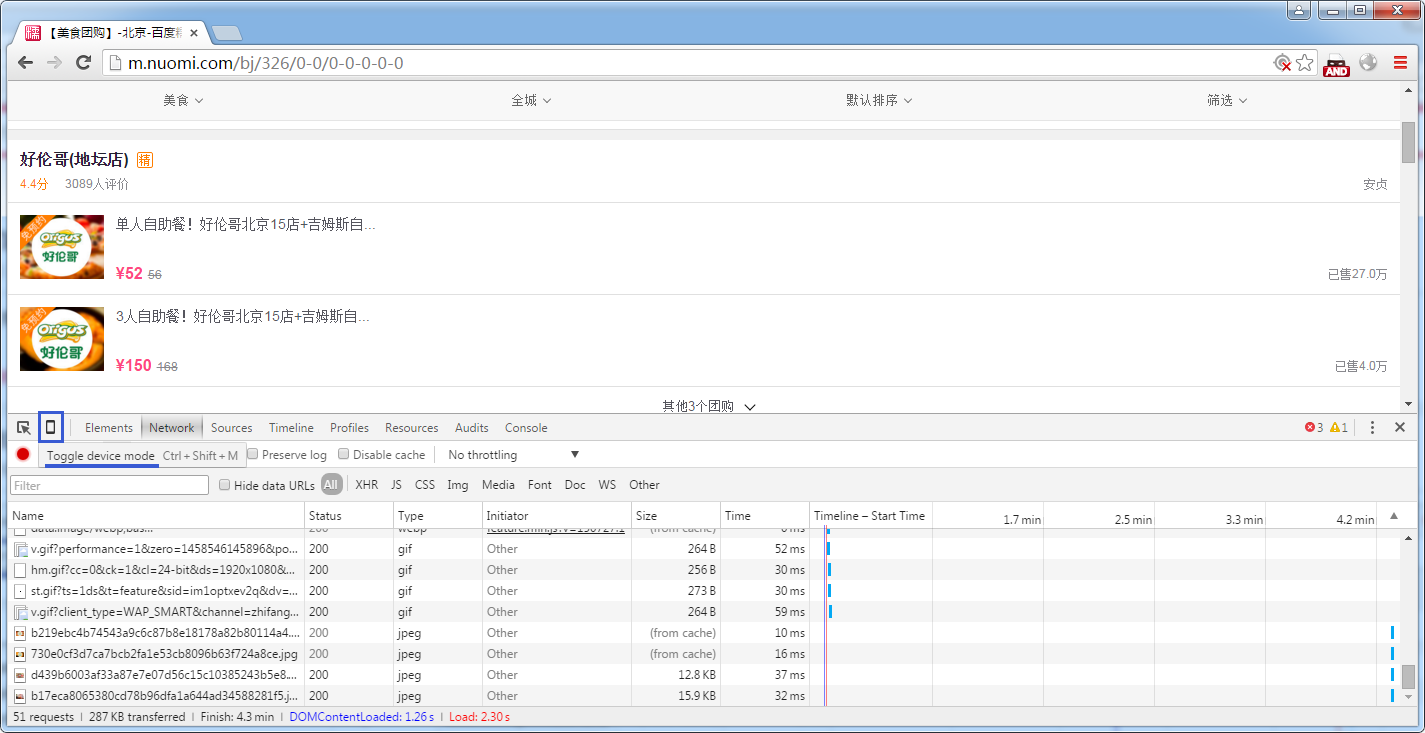The image size is (1425, 733).
Task: Activate the DevTools inspect element cursor icon
Action: pos(23,427)
